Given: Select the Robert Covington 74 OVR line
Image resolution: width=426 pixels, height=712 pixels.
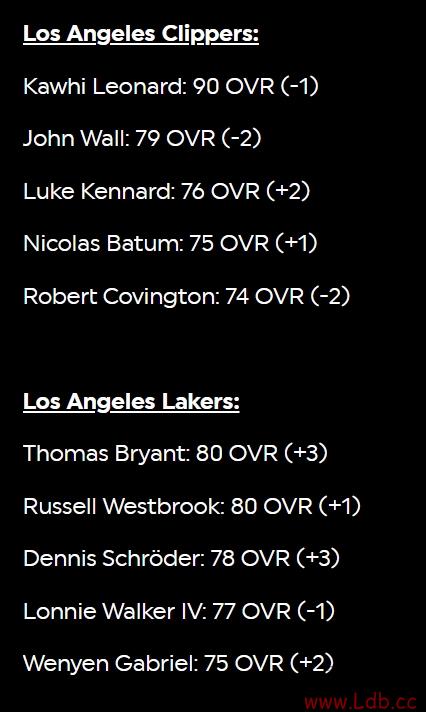Looking at the screenshot, I should pos(187,296).
